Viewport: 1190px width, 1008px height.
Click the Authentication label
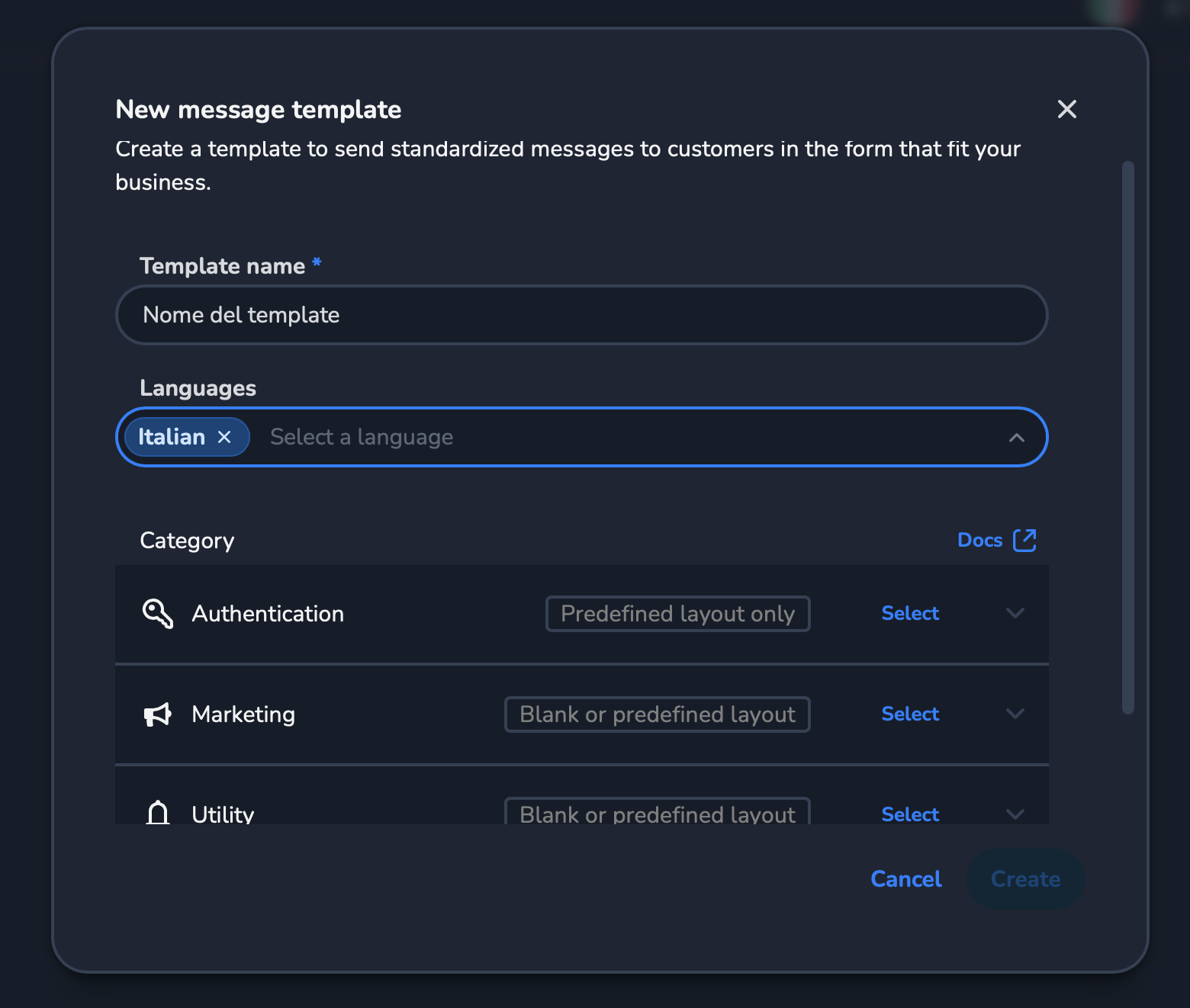[x=268, y=614]
